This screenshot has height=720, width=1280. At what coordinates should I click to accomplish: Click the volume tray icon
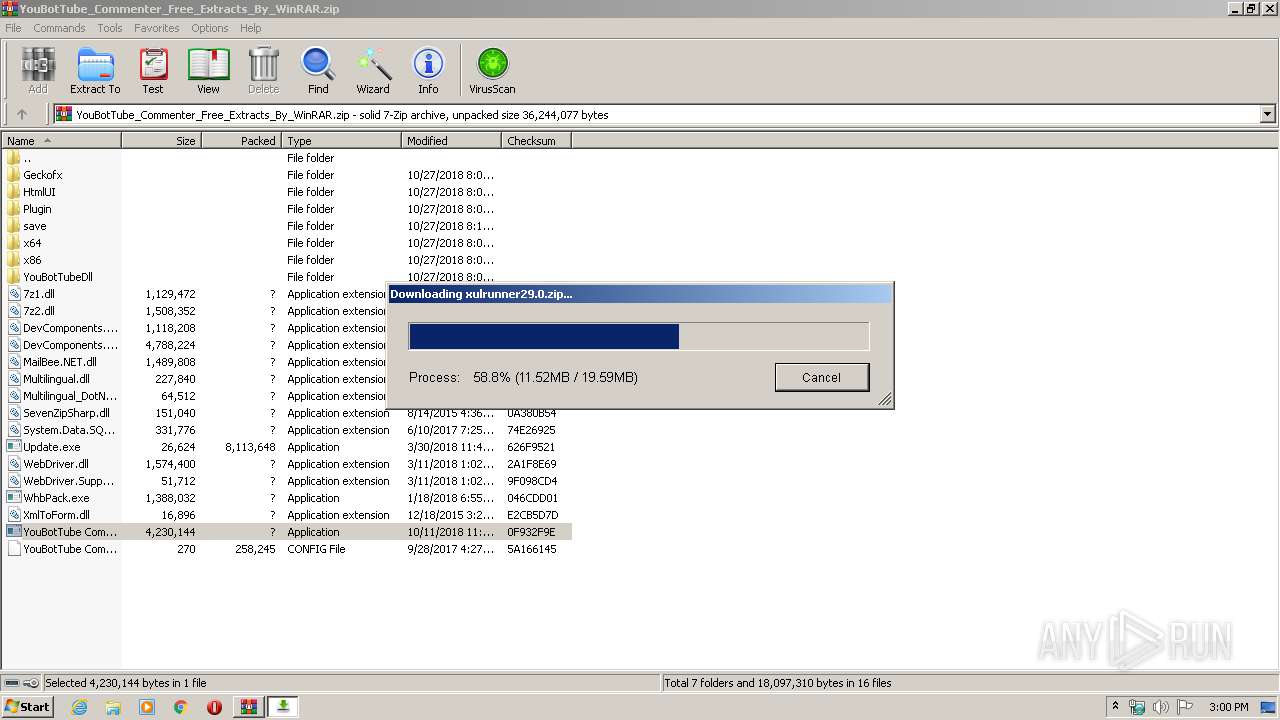pyautogui.click(x=1160, y=707)
